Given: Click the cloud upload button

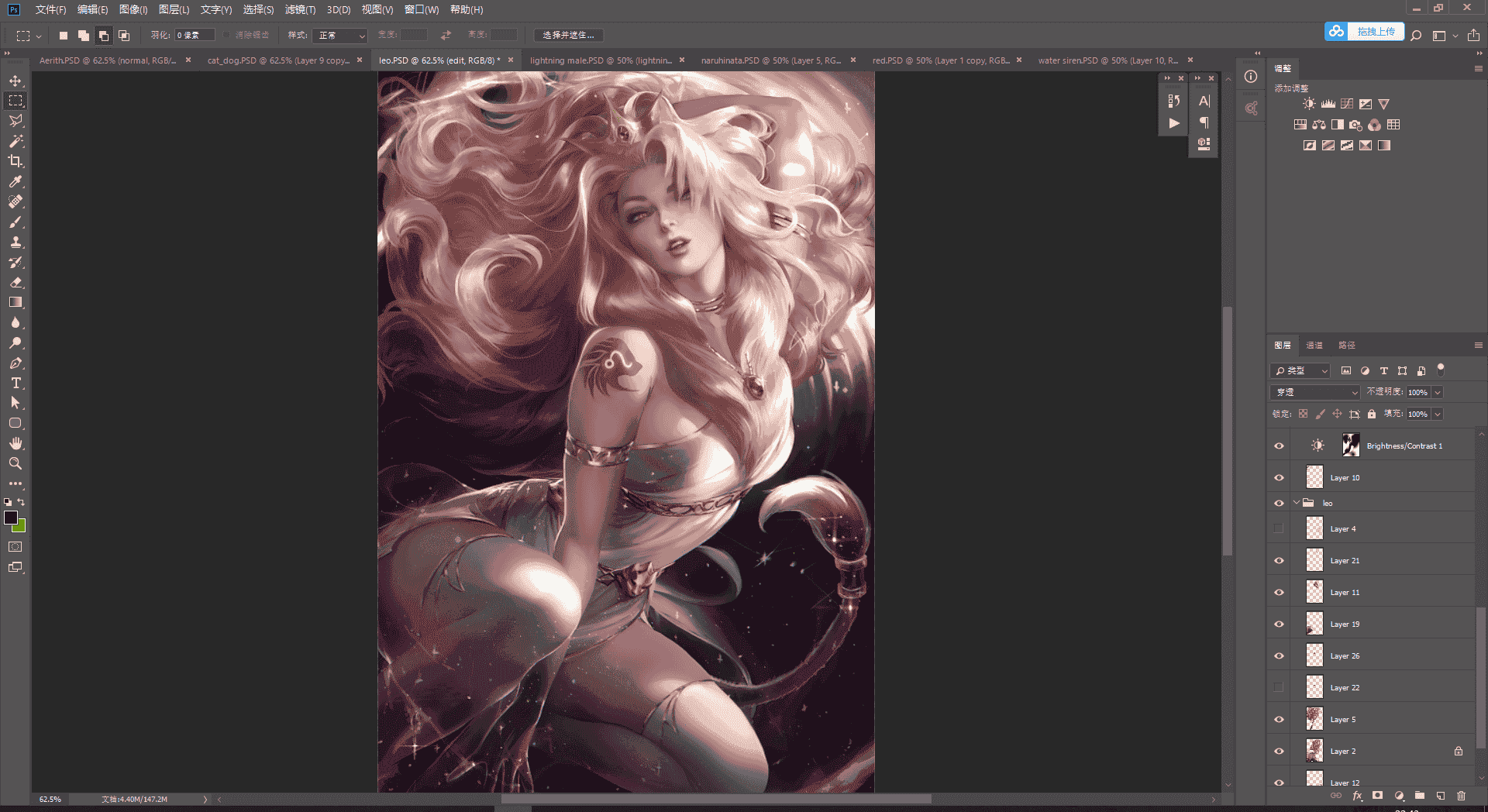Looking at the screenshot, I should (1364, 31).
